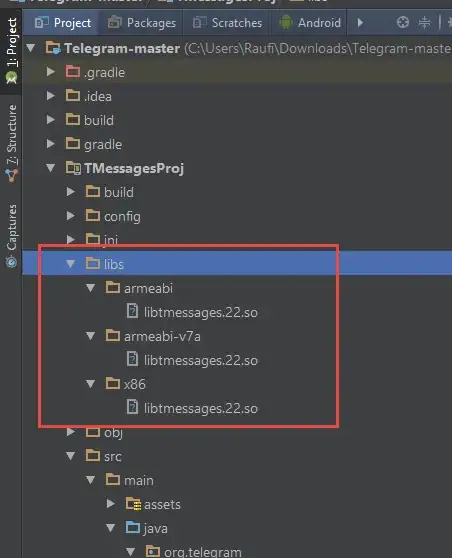Select the config folder icon
The height and width of the screenshot is (558, 452).
point(93,215)
